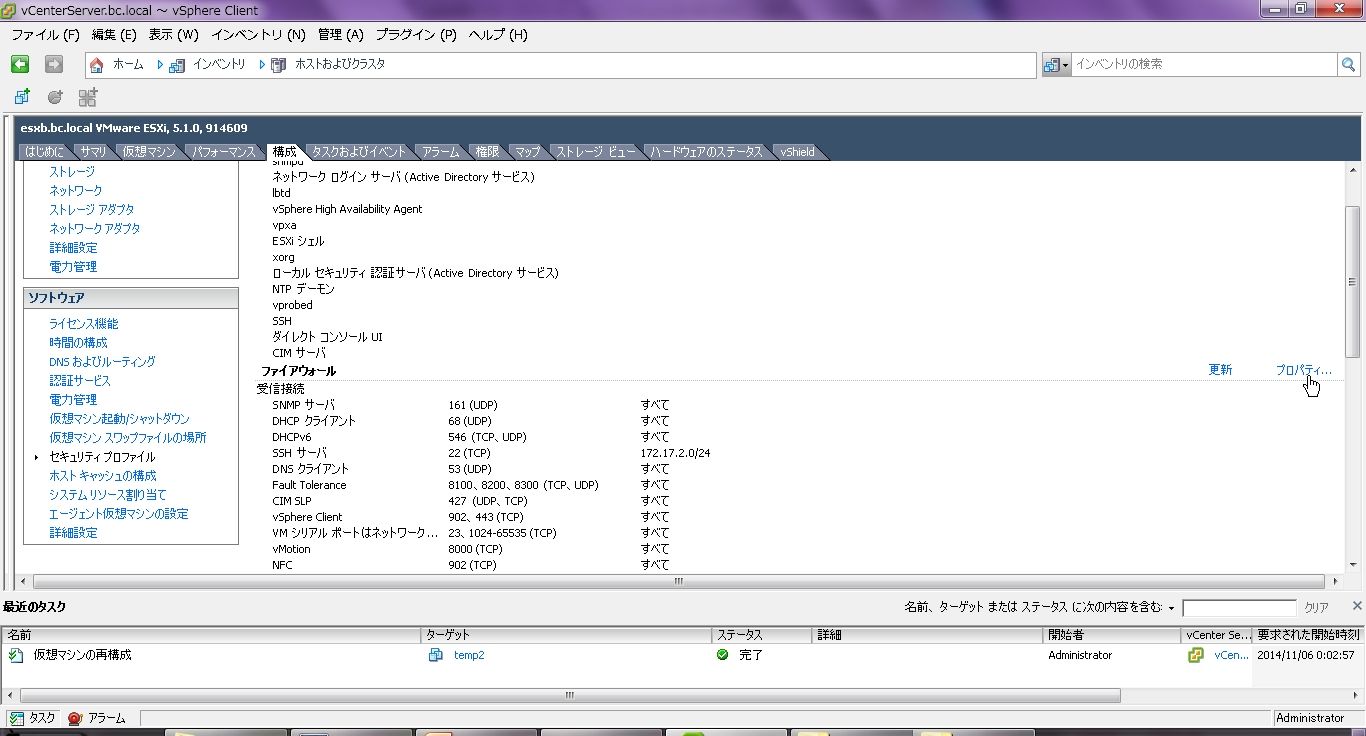This screenshot has width=1366, height=736.
Task: Click the configuration pane horizontal scrollbar
Action: pyautogui.click(x=678, y=581)
